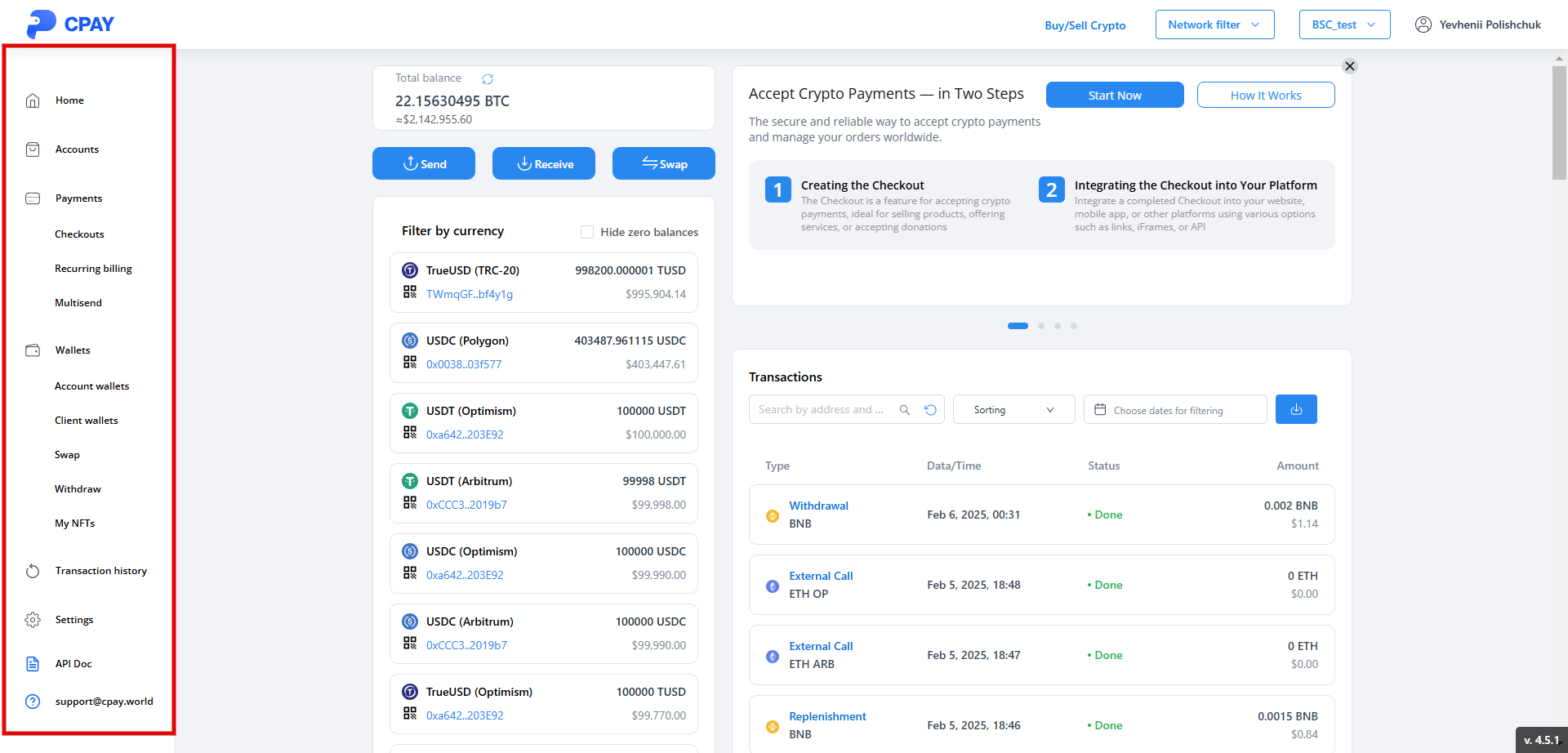The height and width of the screenshot is (753, 1568).
Task: Open the Buy/Sell Crypto link
Action: point(1085,25)
